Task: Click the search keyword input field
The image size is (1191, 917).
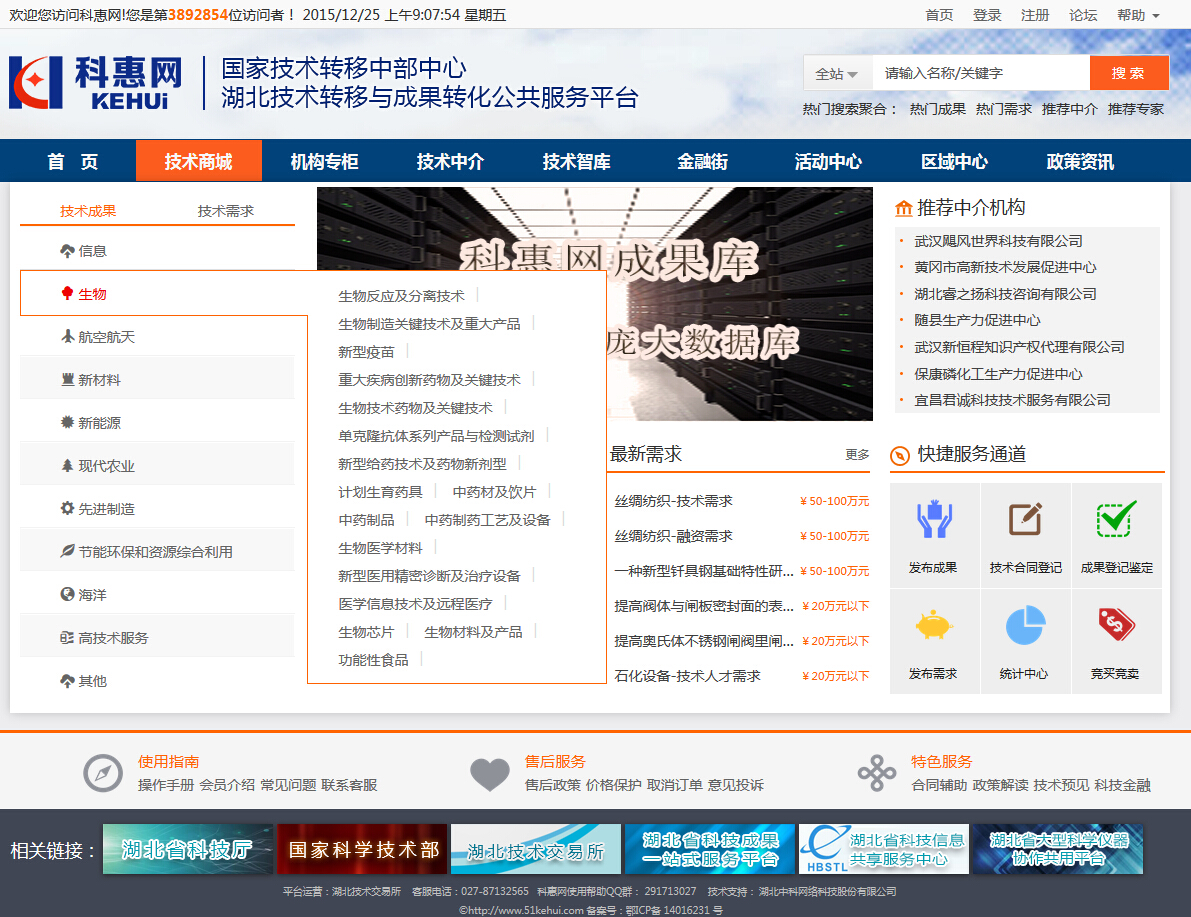Action: click(981, 74)
